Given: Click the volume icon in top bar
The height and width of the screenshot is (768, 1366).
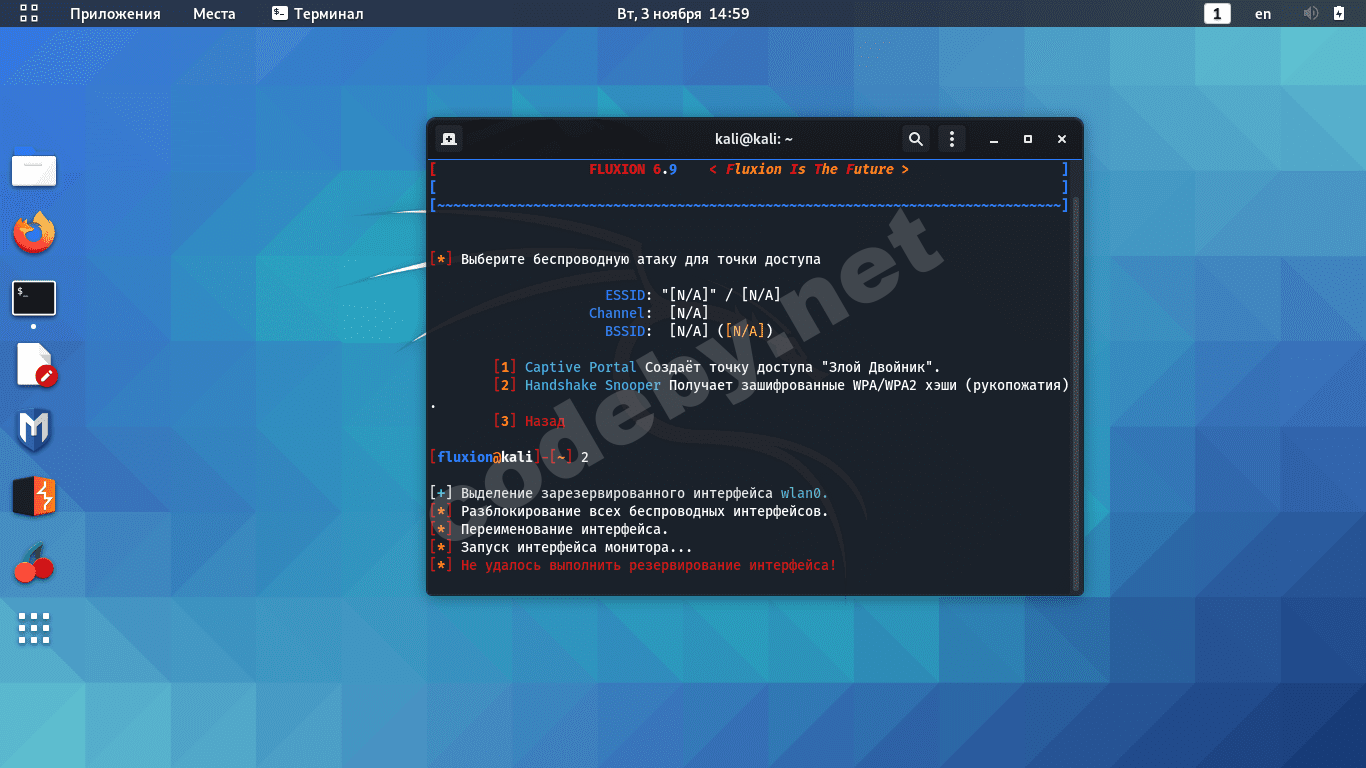Looking at the screenshot, I should (1311, 13).
